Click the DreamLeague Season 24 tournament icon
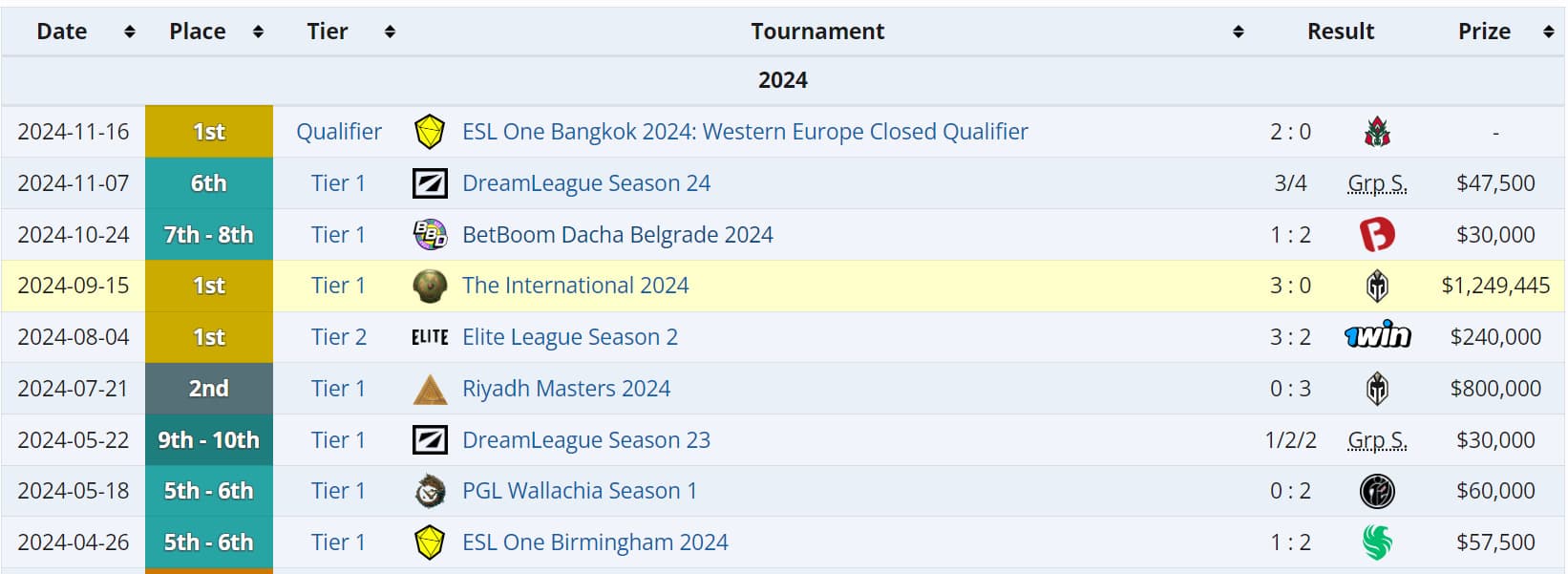Image resolution: width=1568 pixels, height=574 pixels. click(x=430, y=183)
